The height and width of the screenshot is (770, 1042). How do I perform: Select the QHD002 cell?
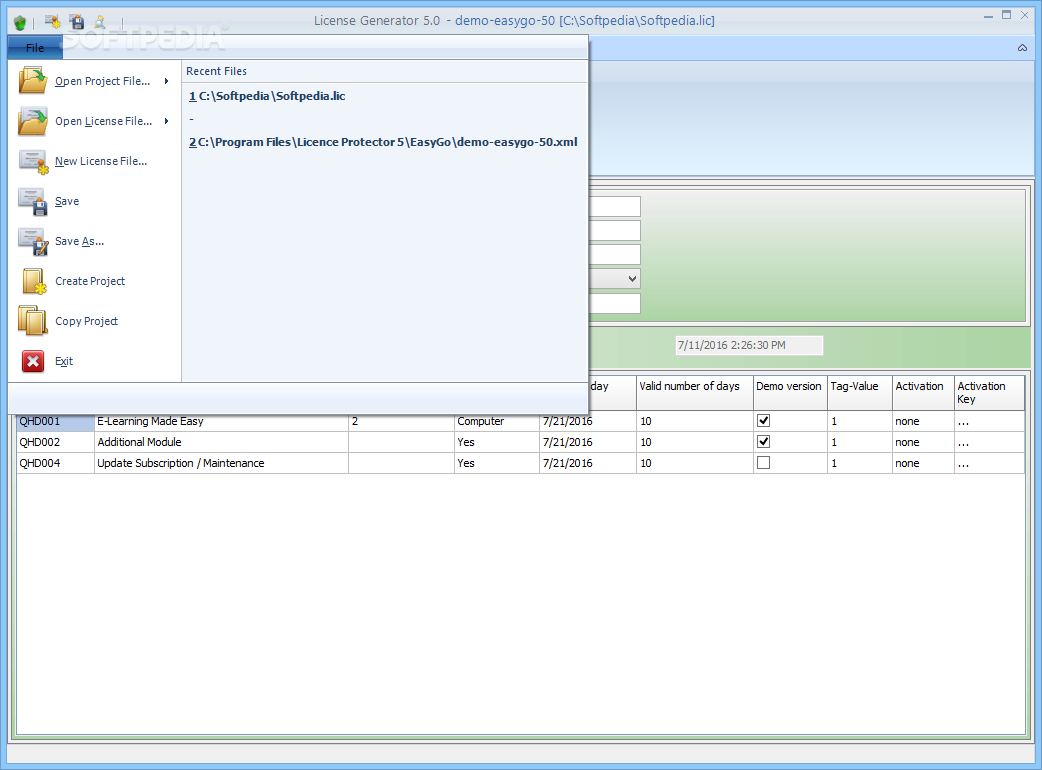coord(55,442)
